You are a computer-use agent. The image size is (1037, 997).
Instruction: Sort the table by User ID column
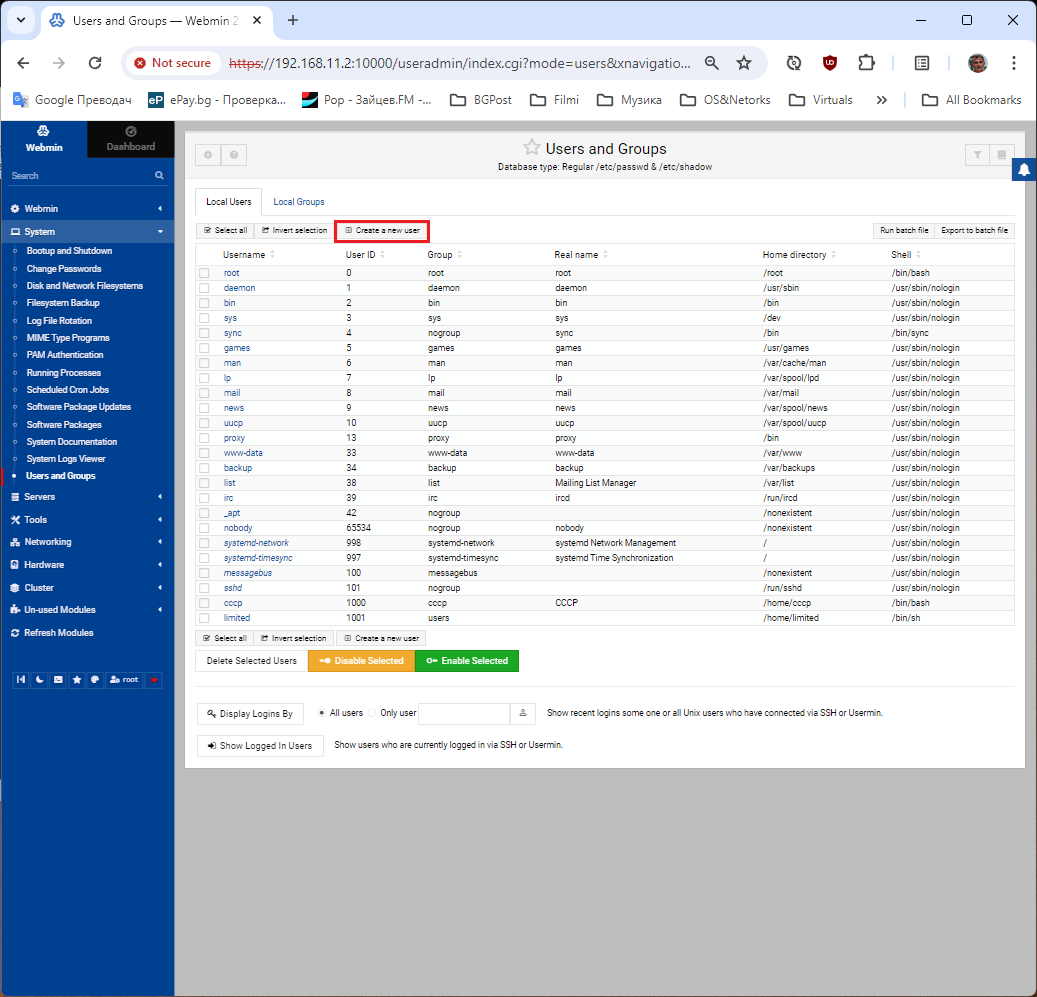click(365, 255)
